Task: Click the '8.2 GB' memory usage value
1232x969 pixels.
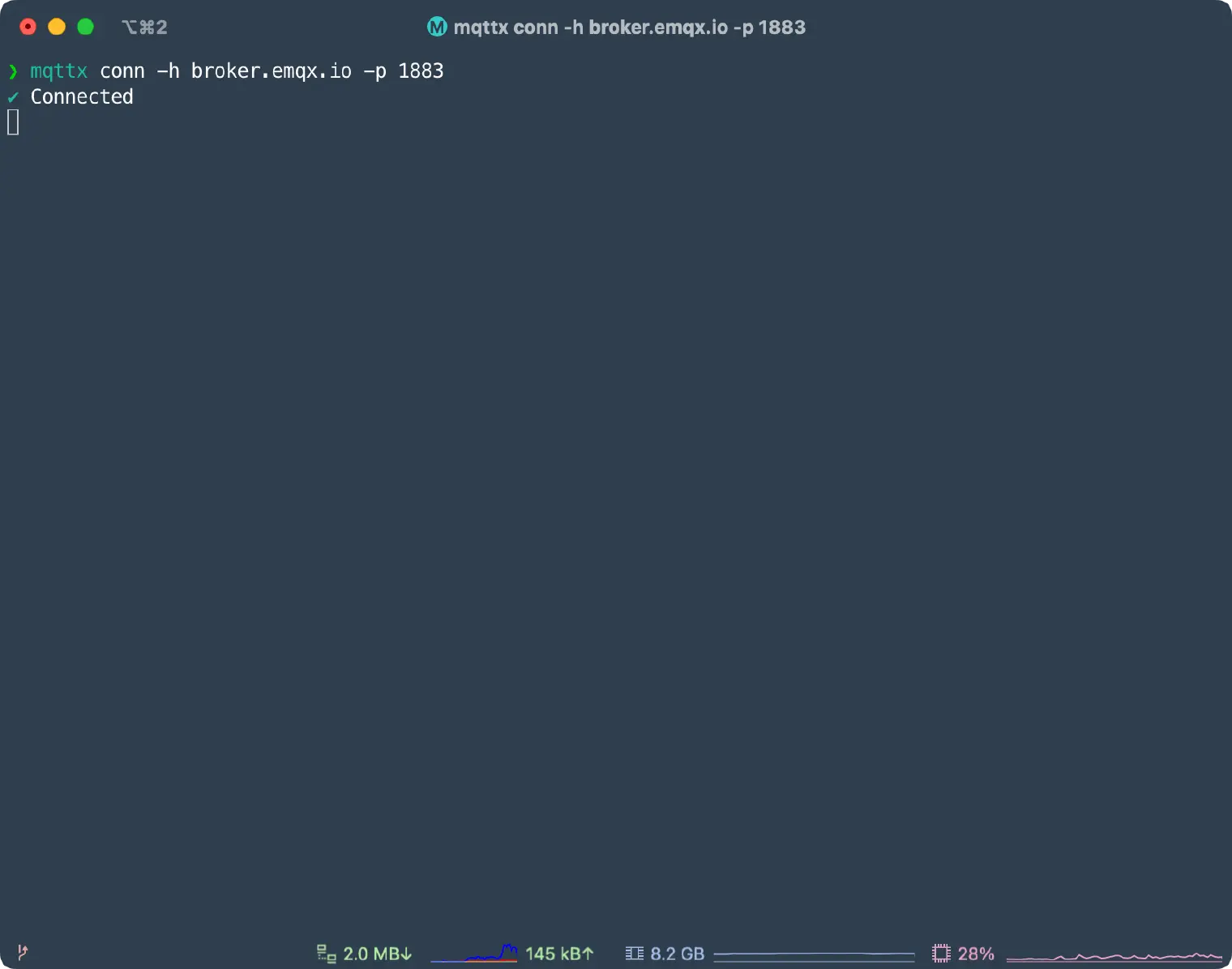Action: click(678, 954)
